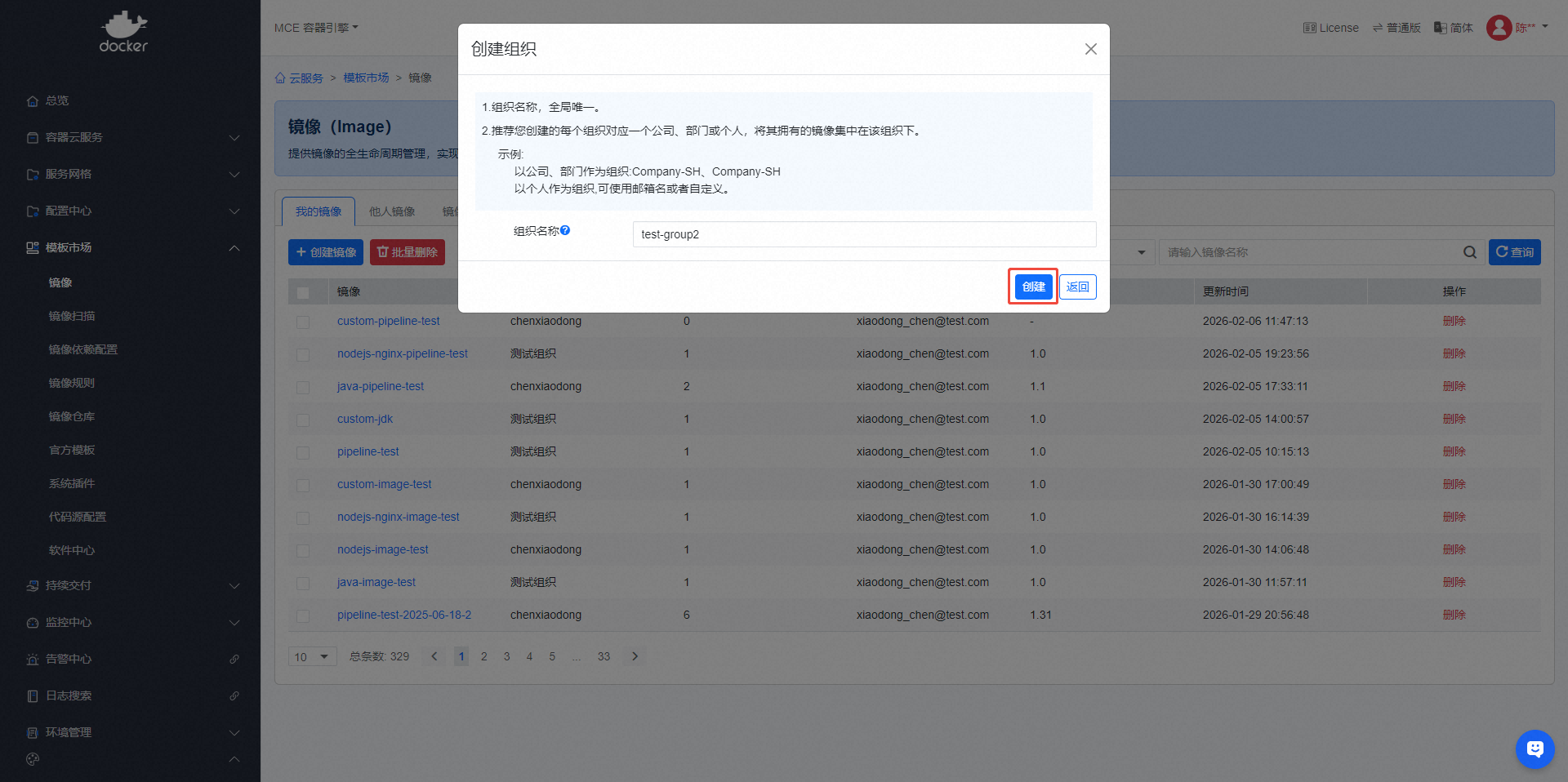This screenshot has height=782, width=1568.
Task: Close the 创建组织 dialog with X
Action: pyautogui.click(x=1090, y=49)
